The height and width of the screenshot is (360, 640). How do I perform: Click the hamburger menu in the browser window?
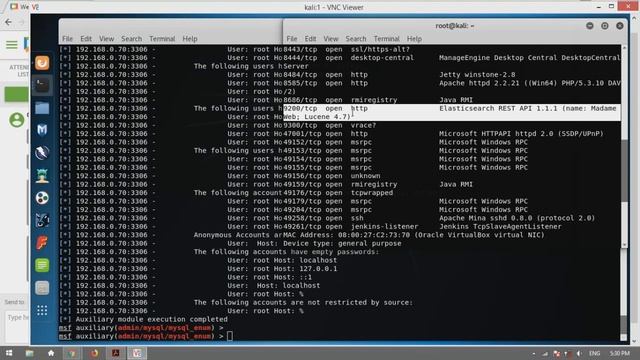point(11,44)
